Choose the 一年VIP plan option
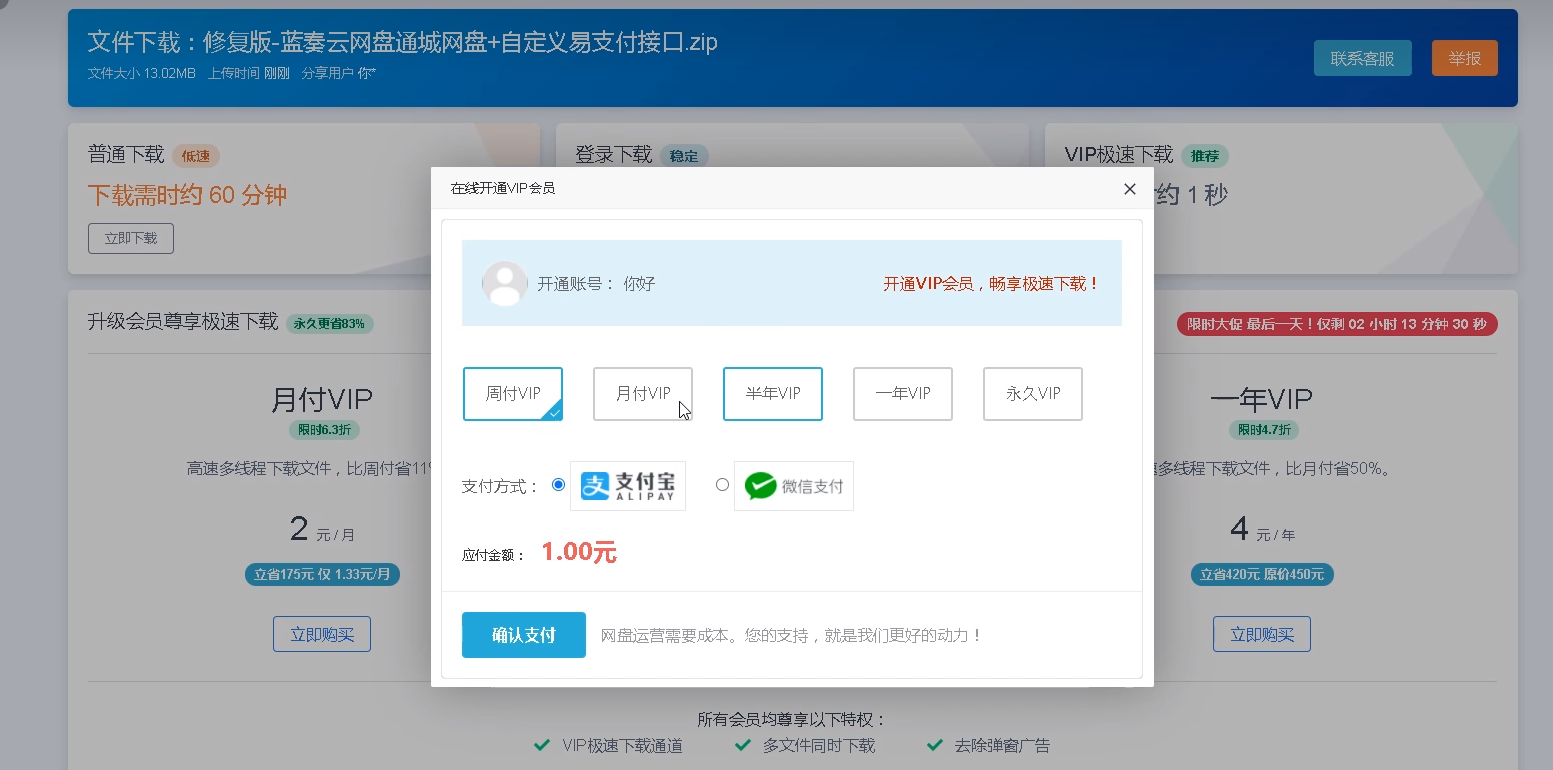Screen dimensions: 1553x770 tap(903, 394)
